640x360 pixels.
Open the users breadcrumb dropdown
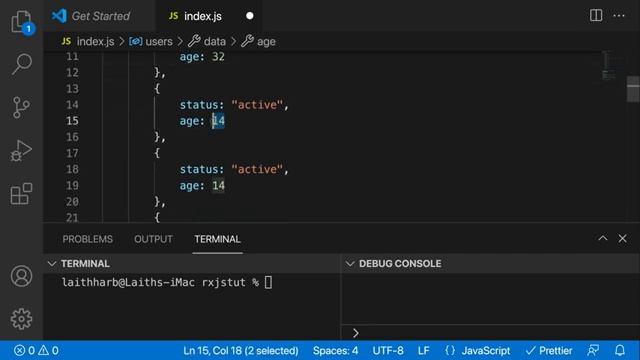[x=151, y=42]
